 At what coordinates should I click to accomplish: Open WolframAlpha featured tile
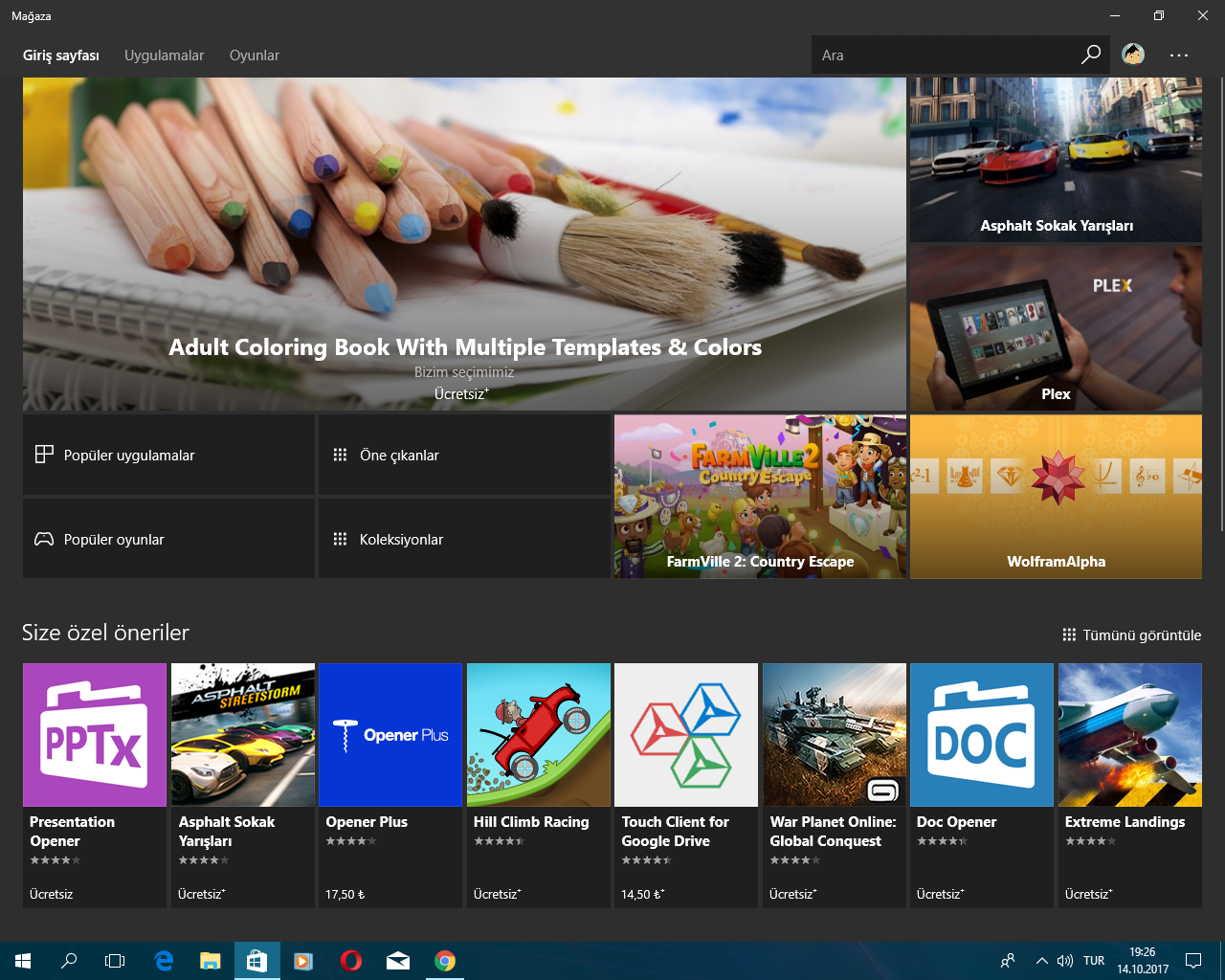1056,496
